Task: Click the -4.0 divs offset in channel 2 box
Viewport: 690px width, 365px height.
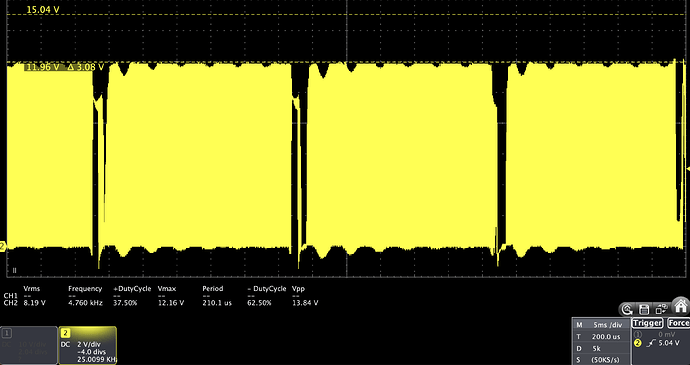Action: tap(91, 352)
